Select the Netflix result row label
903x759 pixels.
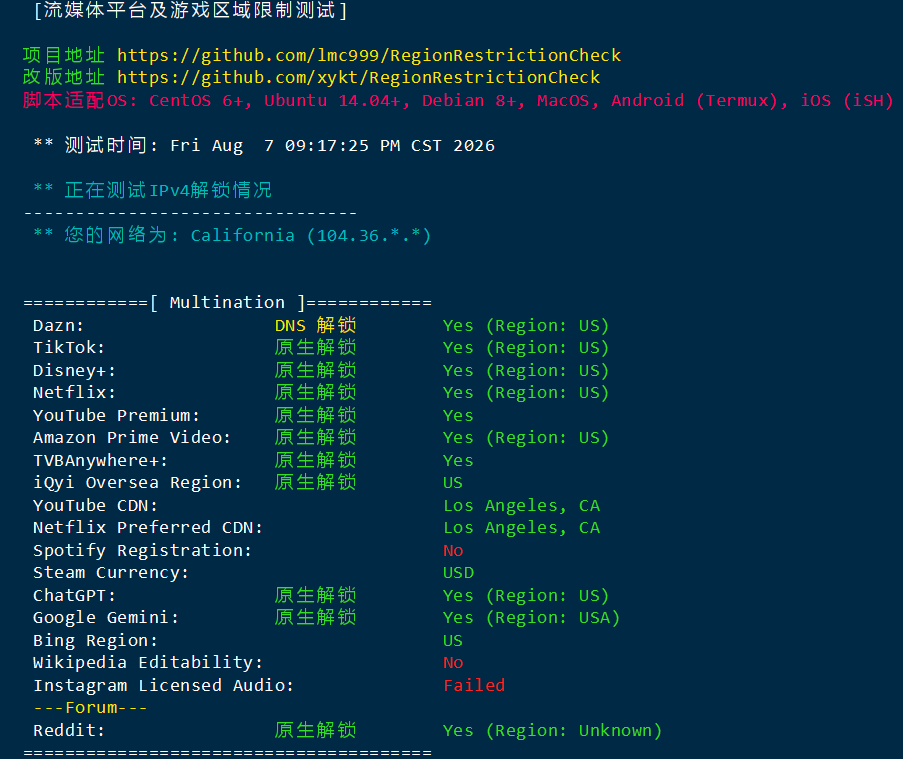[x=74, y=392]
